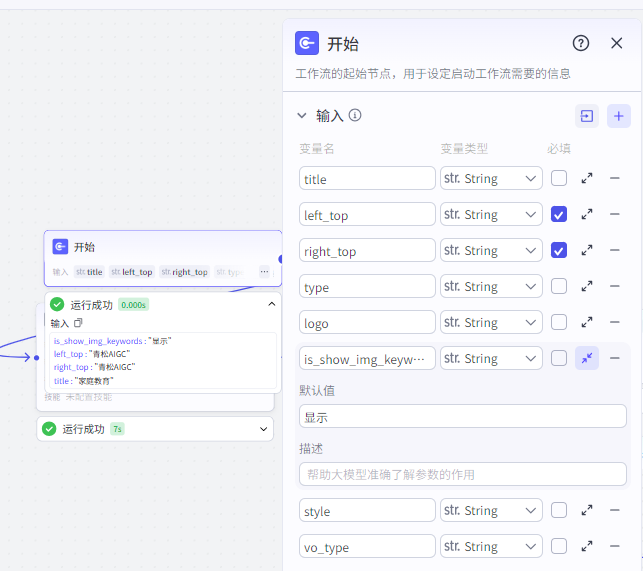Collapse details of the is_show_img_keywords row
This screenshot has width=643, height=571.
[587, 358]
